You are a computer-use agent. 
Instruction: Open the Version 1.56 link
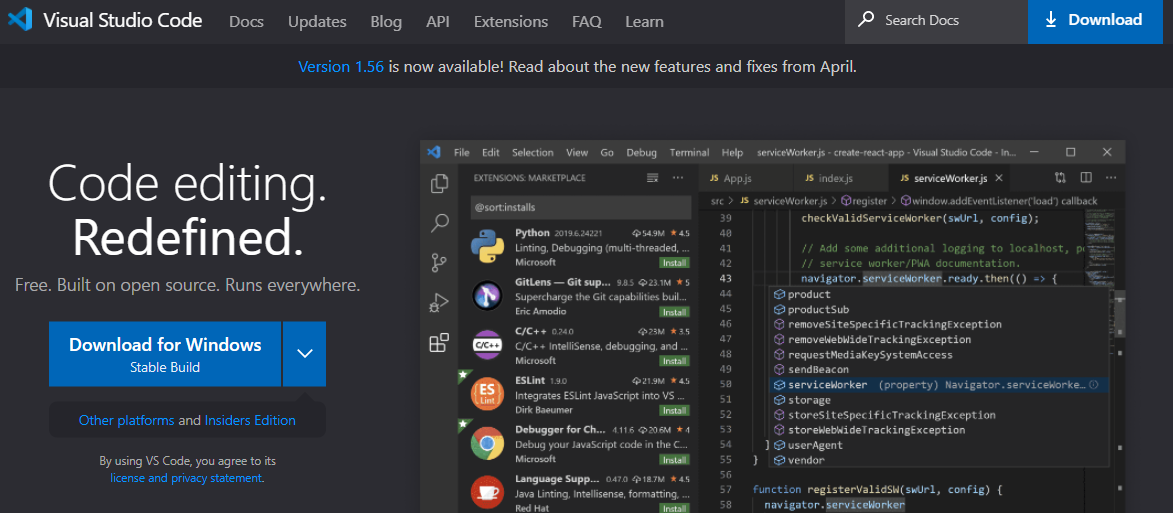click(x=341, y=67)
